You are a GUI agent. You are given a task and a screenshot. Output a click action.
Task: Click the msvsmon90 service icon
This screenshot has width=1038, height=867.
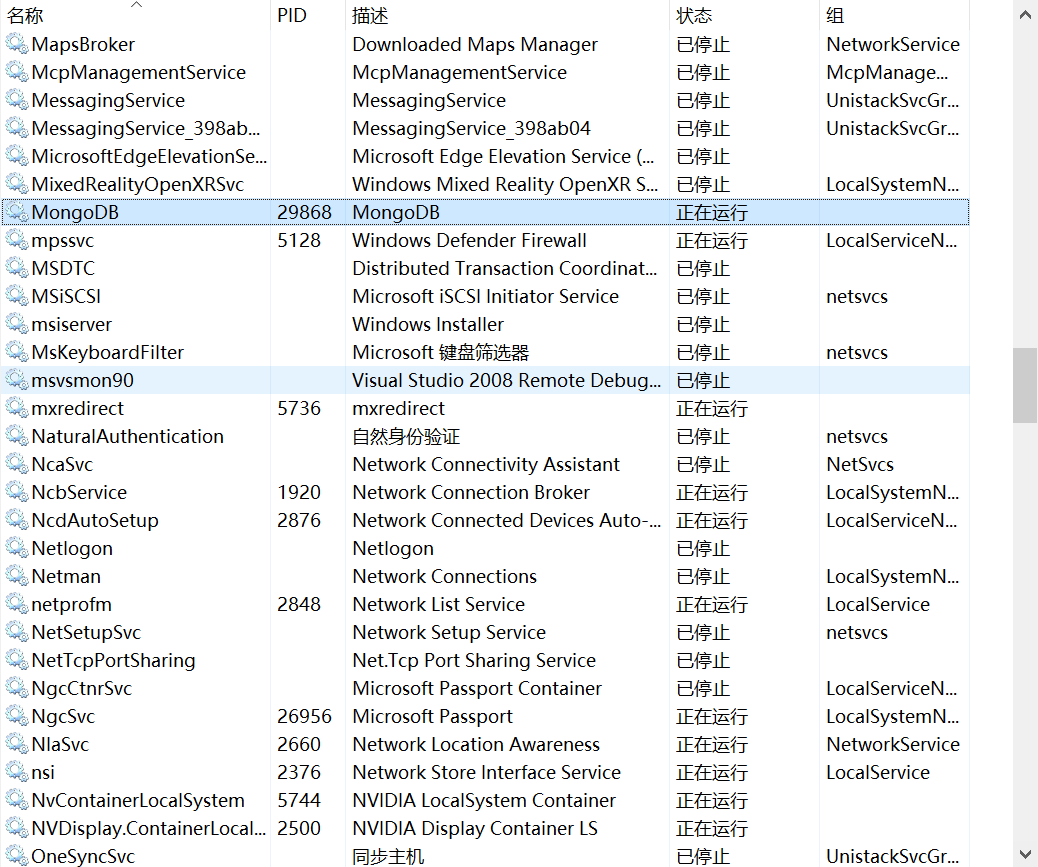(17, 380)
